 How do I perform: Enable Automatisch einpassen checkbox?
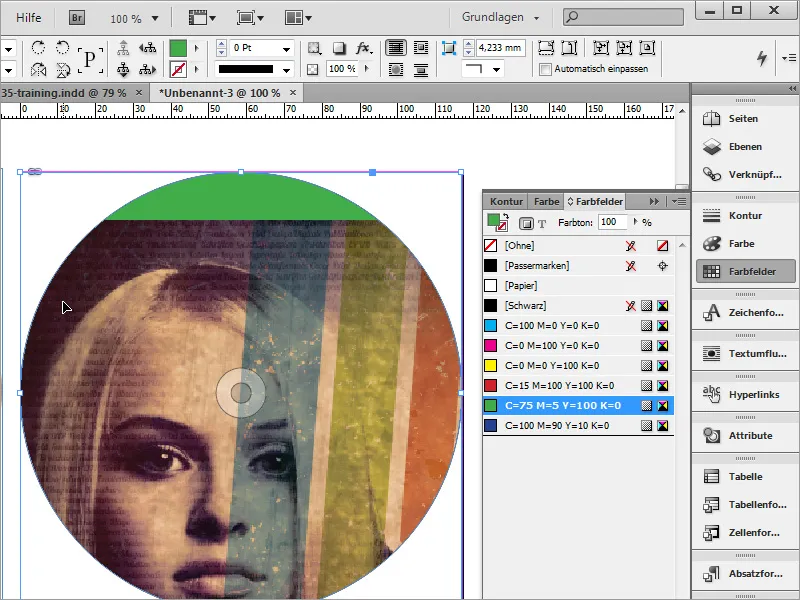[545, 69]
